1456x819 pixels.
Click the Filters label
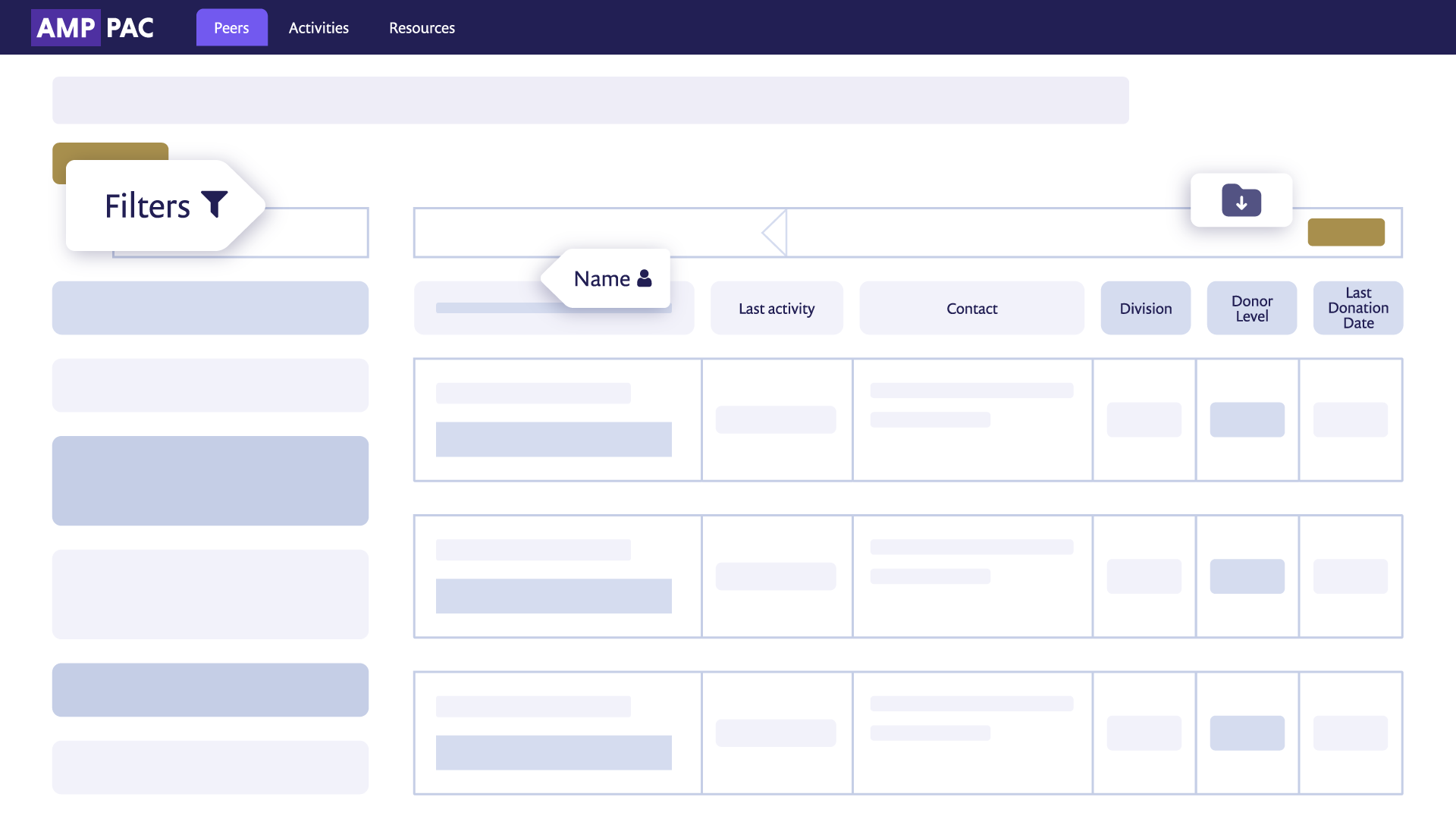click(147, 206)
